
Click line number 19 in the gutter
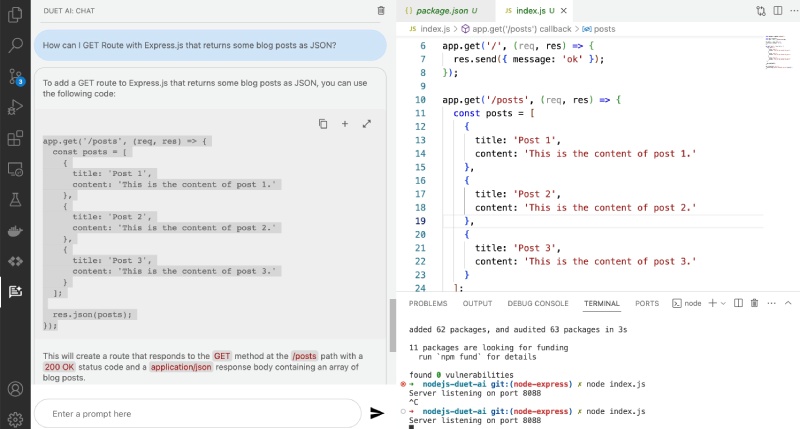tap(420, 221)
